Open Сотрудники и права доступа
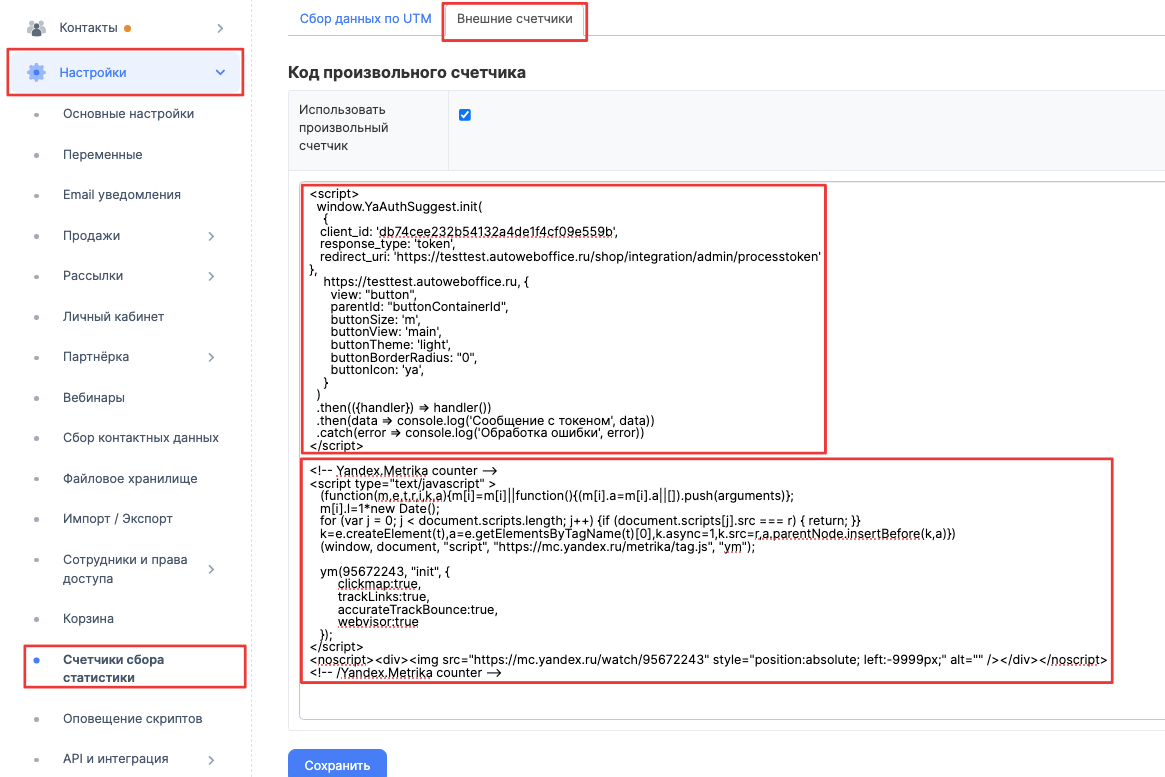This screenshot has width=1165, height=777. point(125,569)
